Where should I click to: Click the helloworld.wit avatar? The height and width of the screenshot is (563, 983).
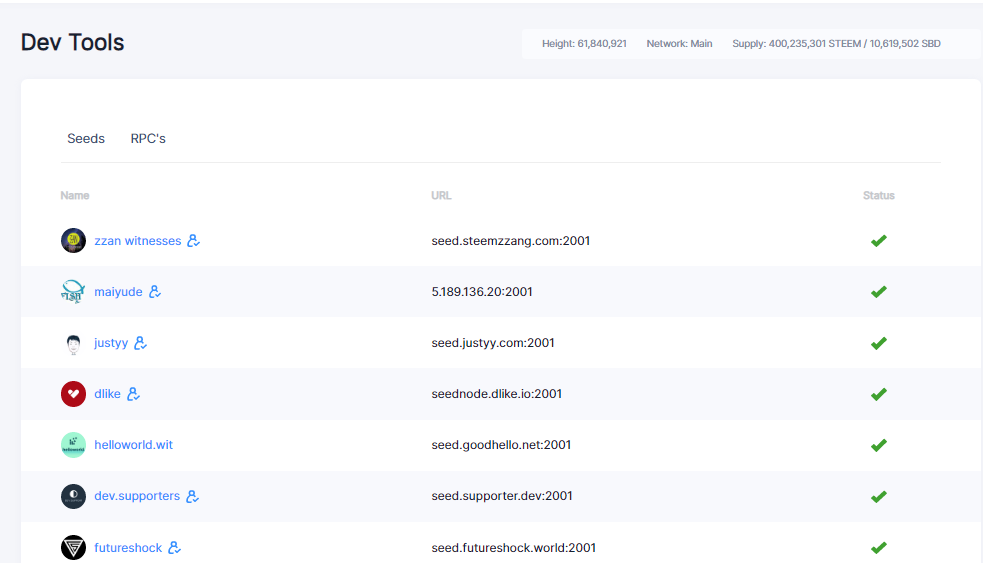[73, 445]
